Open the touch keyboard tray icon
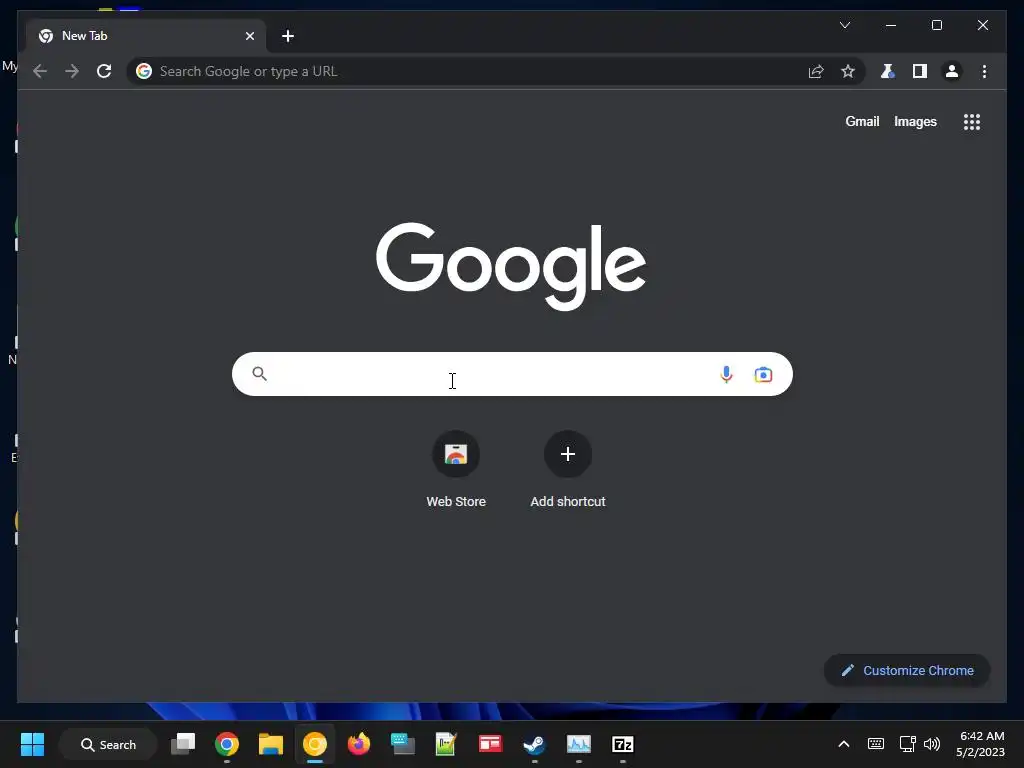1024x768 pixels. (x=876, y=744)
